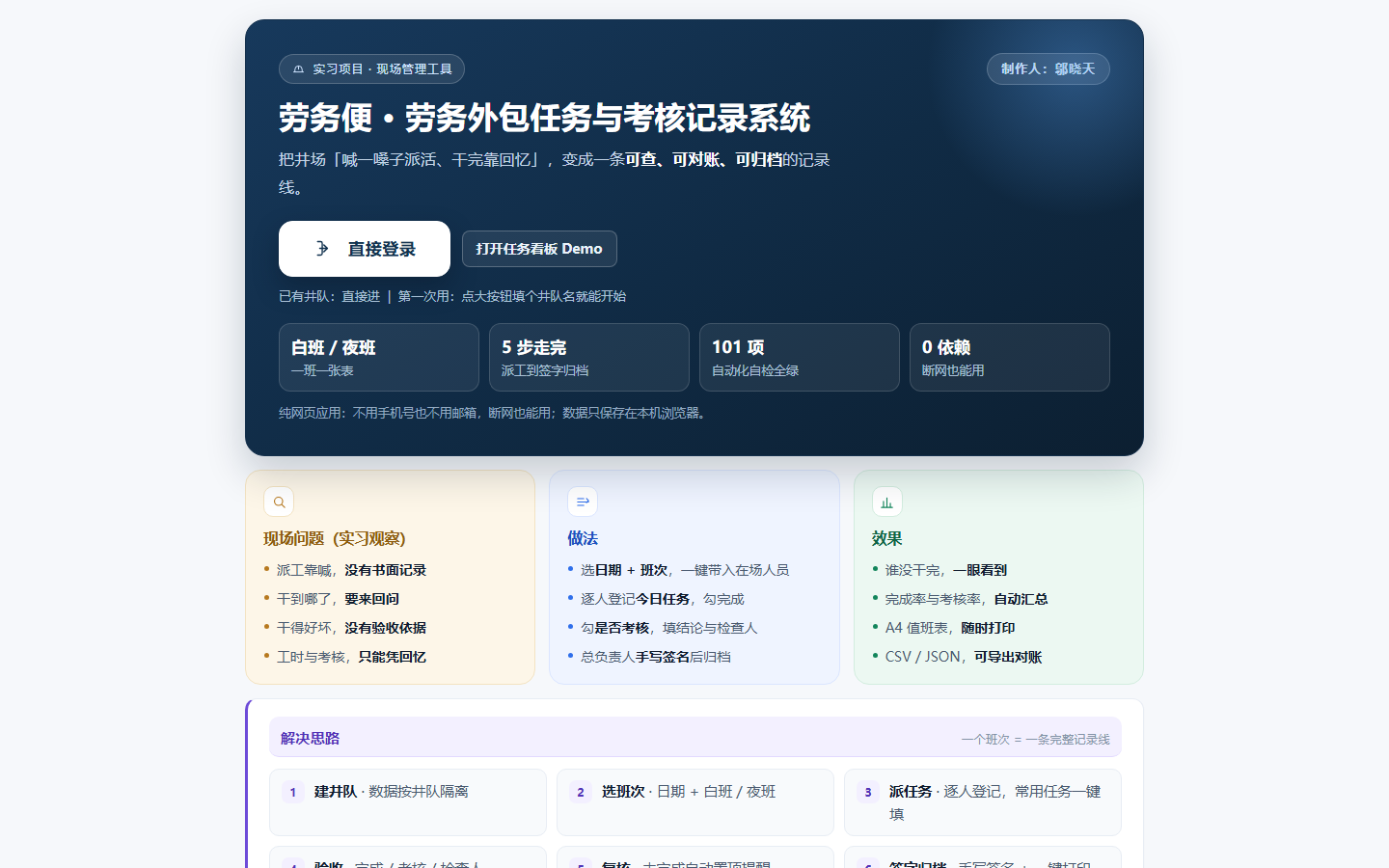This screenshot has width=1389, height=868.
Task: Click bullet 勾是否考核
Action: (x=669, y=628)
